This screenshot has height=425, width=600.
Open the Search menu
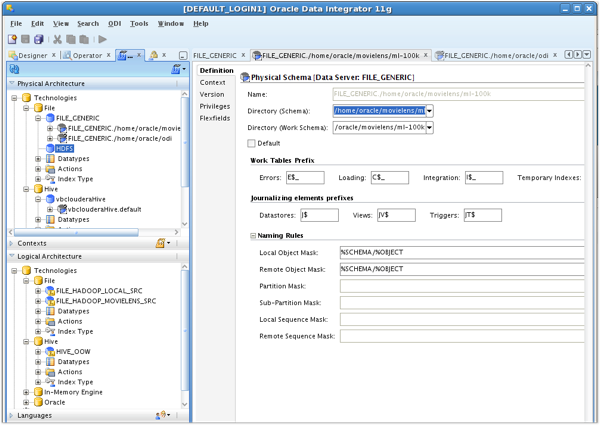pyautogui.click(x=88, y=24)
